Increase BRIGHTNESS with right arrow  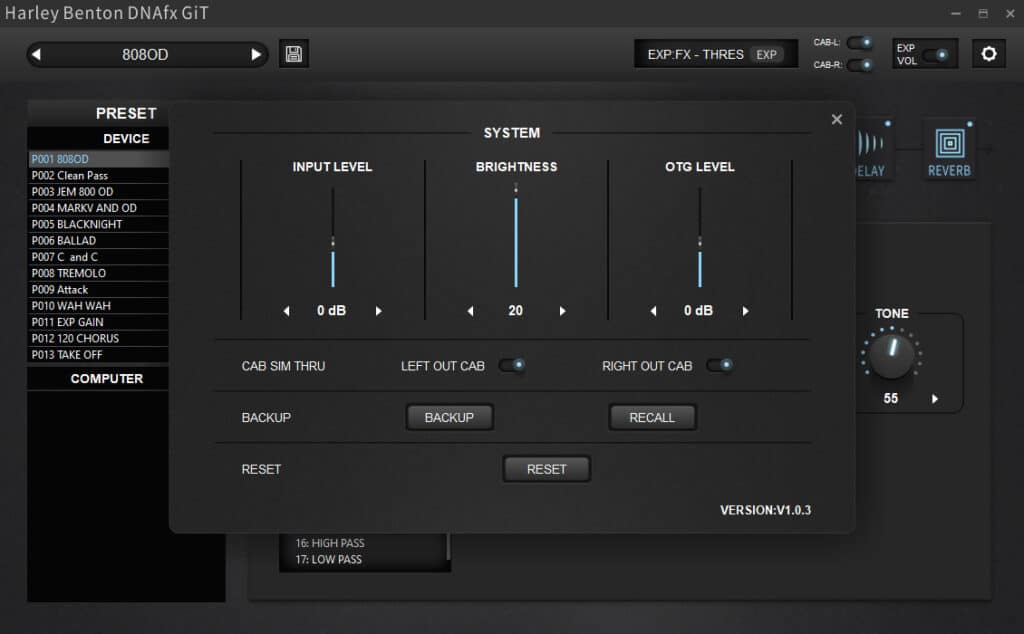tap(562, 311)
